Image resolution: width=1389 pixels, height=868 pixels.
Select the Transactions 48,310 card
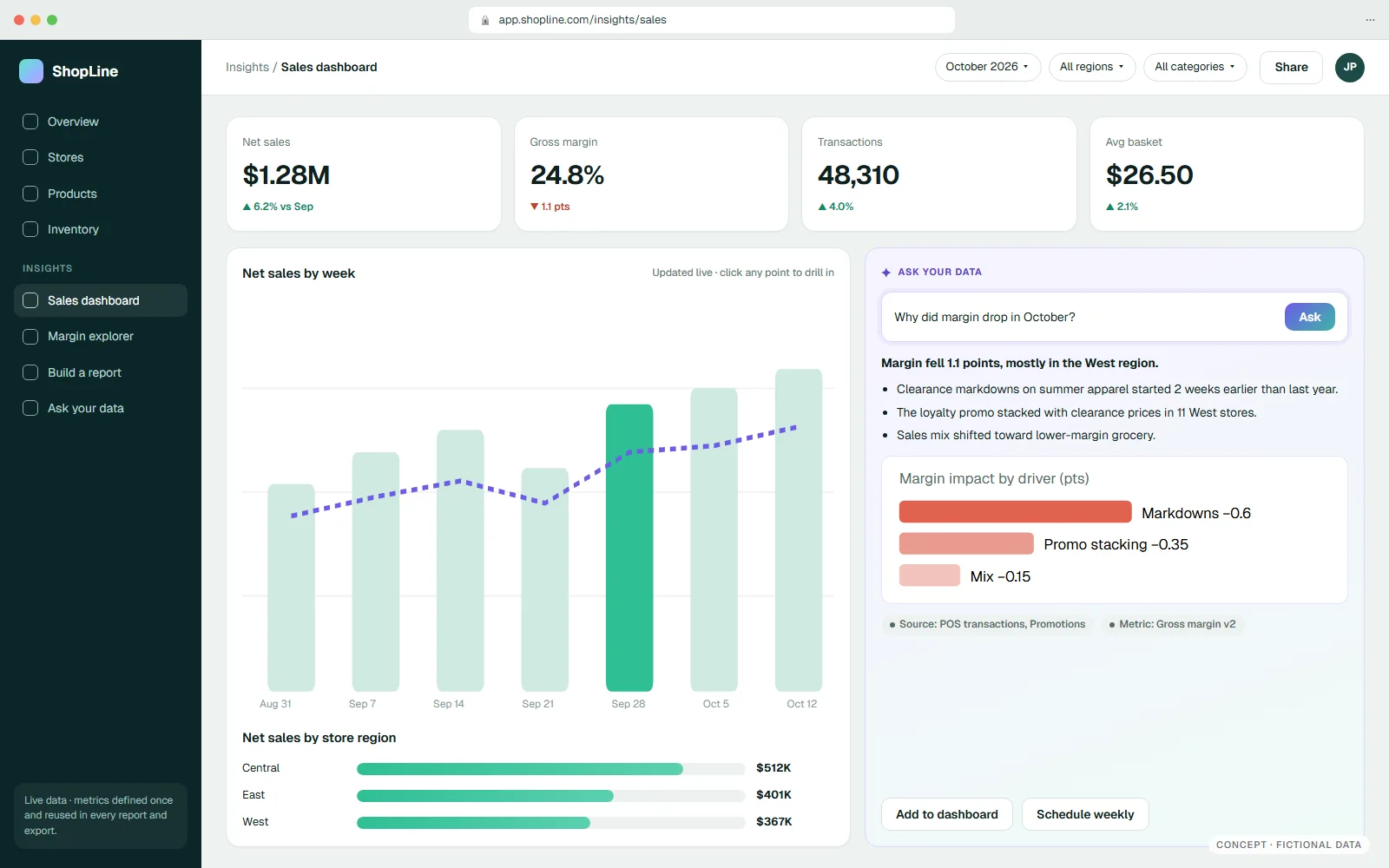click(939, 174)
